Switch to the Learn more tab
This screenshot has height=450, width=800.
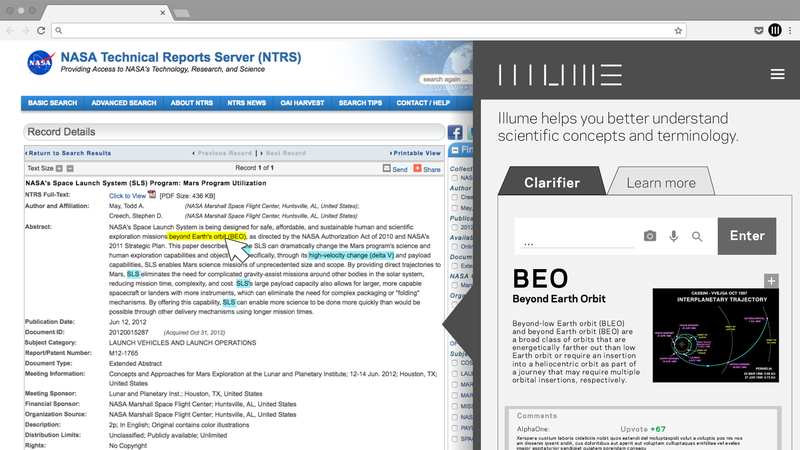[660, 182]
